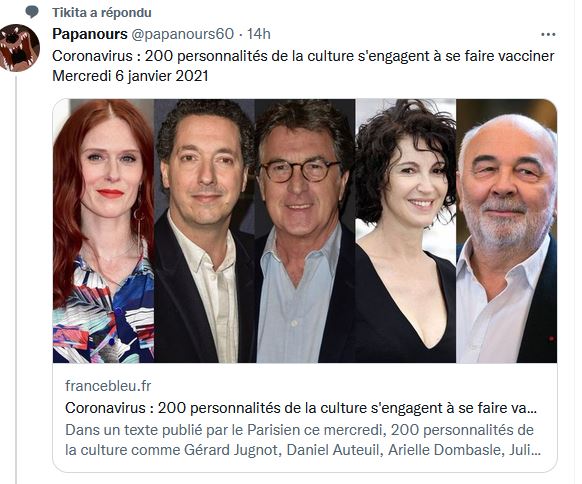This screenshot has height=484, width=582.
Task: Click the vertical thread line below avatar
Action: [x=16, y=278]
